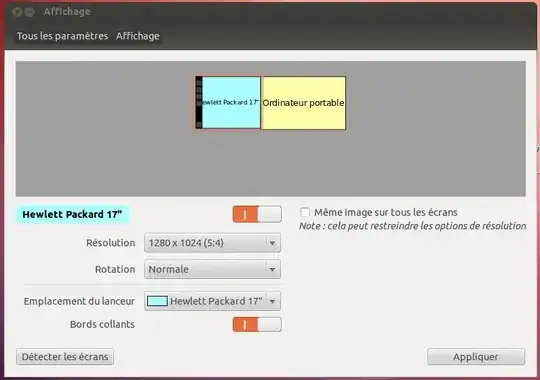Click the Résolution label
The height and width of the screenshot is (380, 540).
[x=111, y=243]
